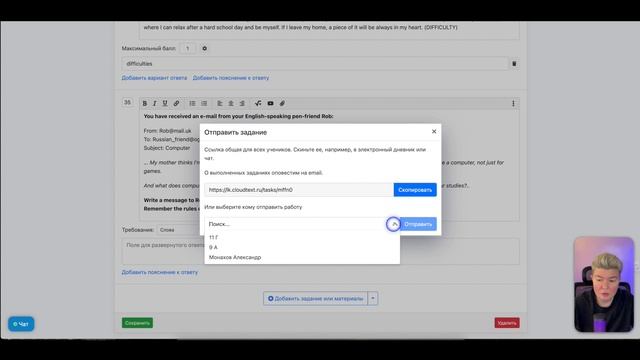
Task: Align text center in the editor toolbar
Action: (231, 104)
